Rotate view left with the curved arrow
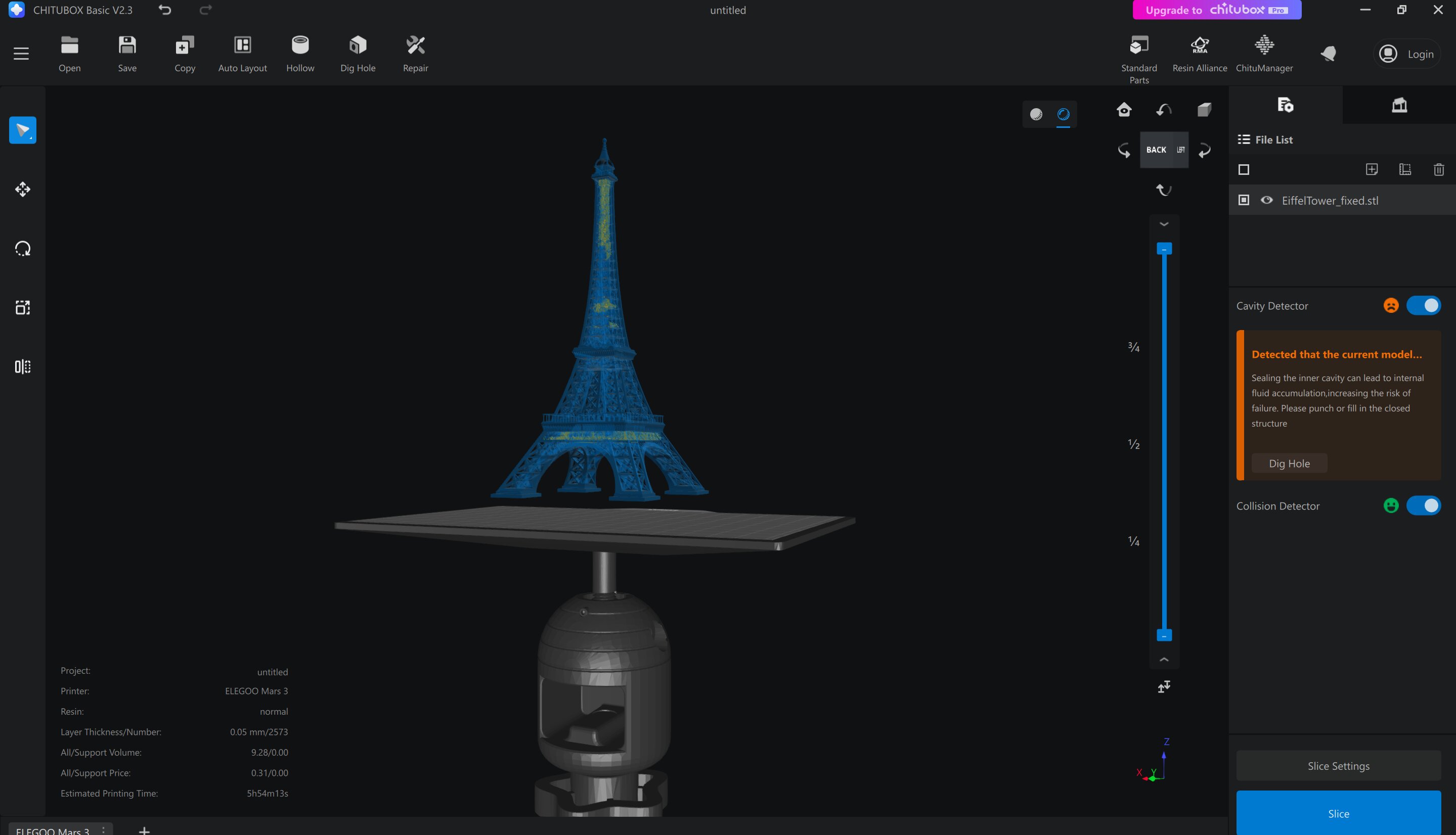Viewport: 1456px width, 835px height. click(1124, 150)
